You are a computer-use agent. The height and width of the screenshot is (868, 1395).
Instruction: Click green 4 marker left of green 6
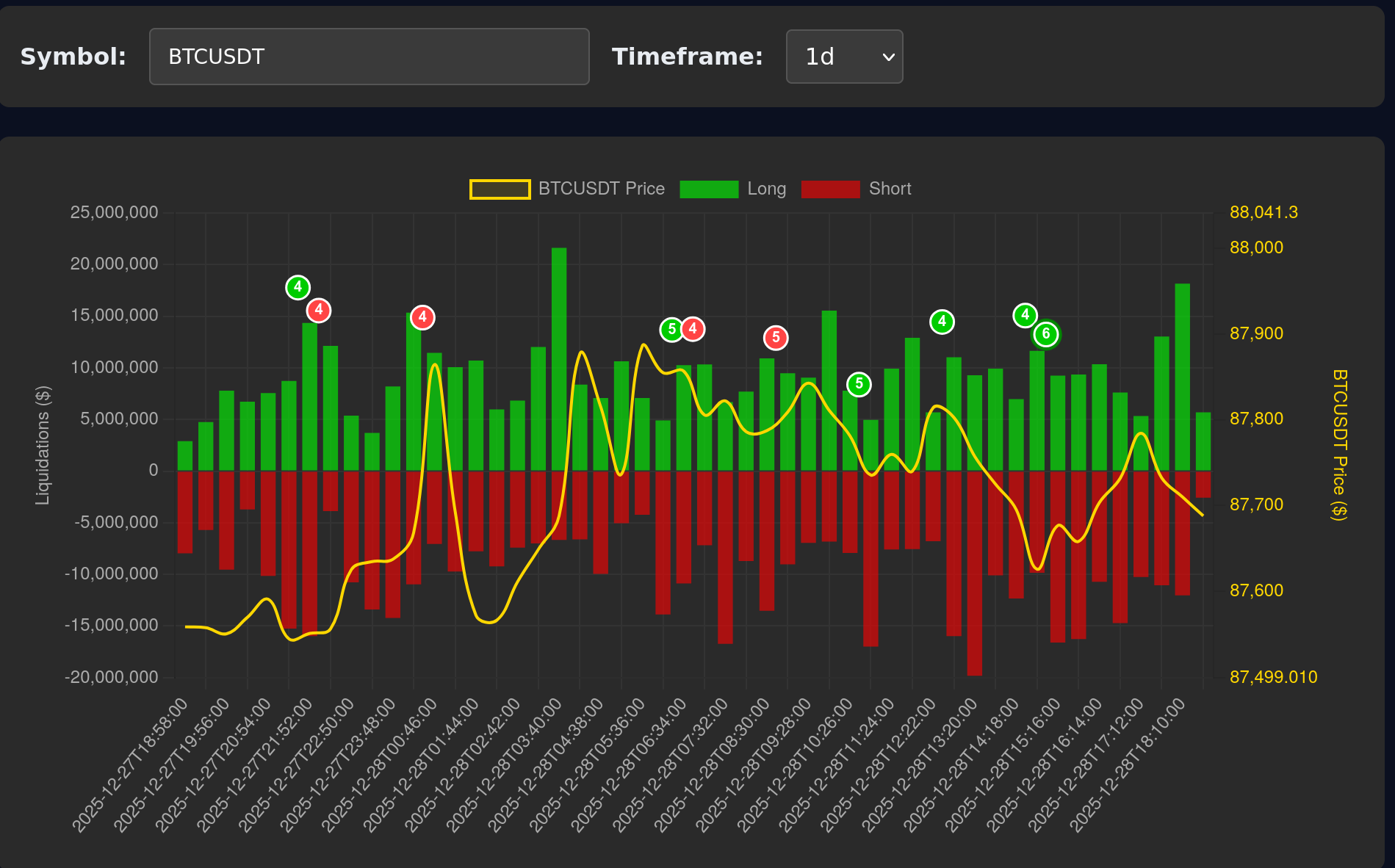point(1025,316)
